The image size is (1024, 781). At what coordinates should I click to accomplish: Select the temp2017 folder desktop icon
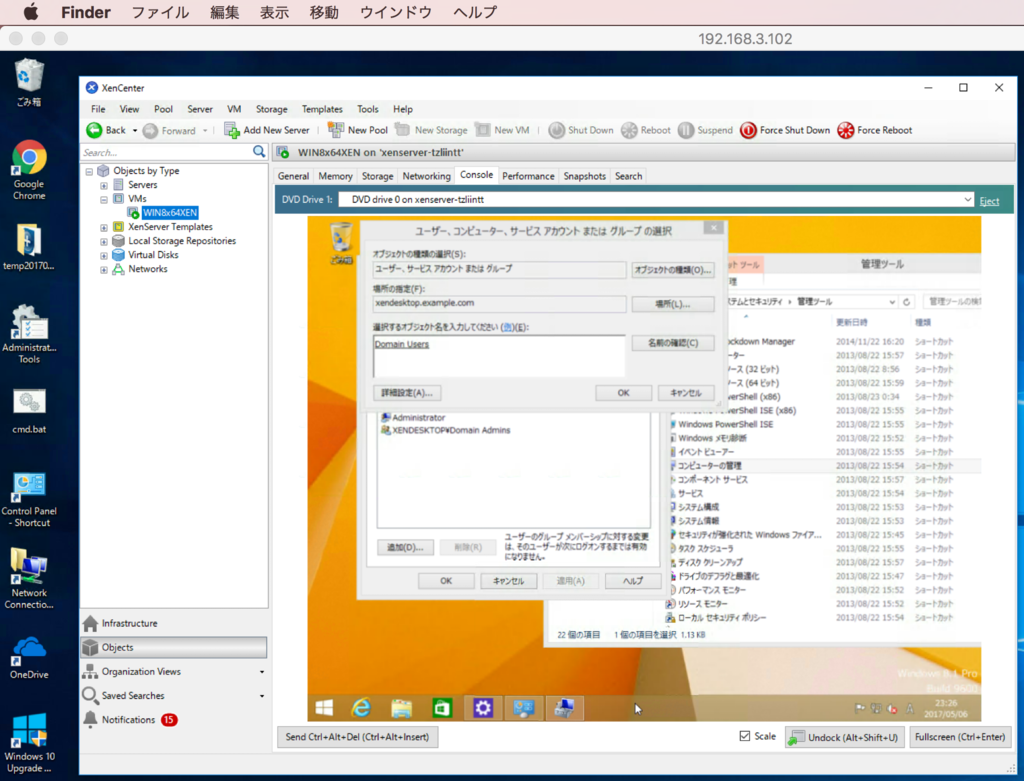[x=29, y=247]
